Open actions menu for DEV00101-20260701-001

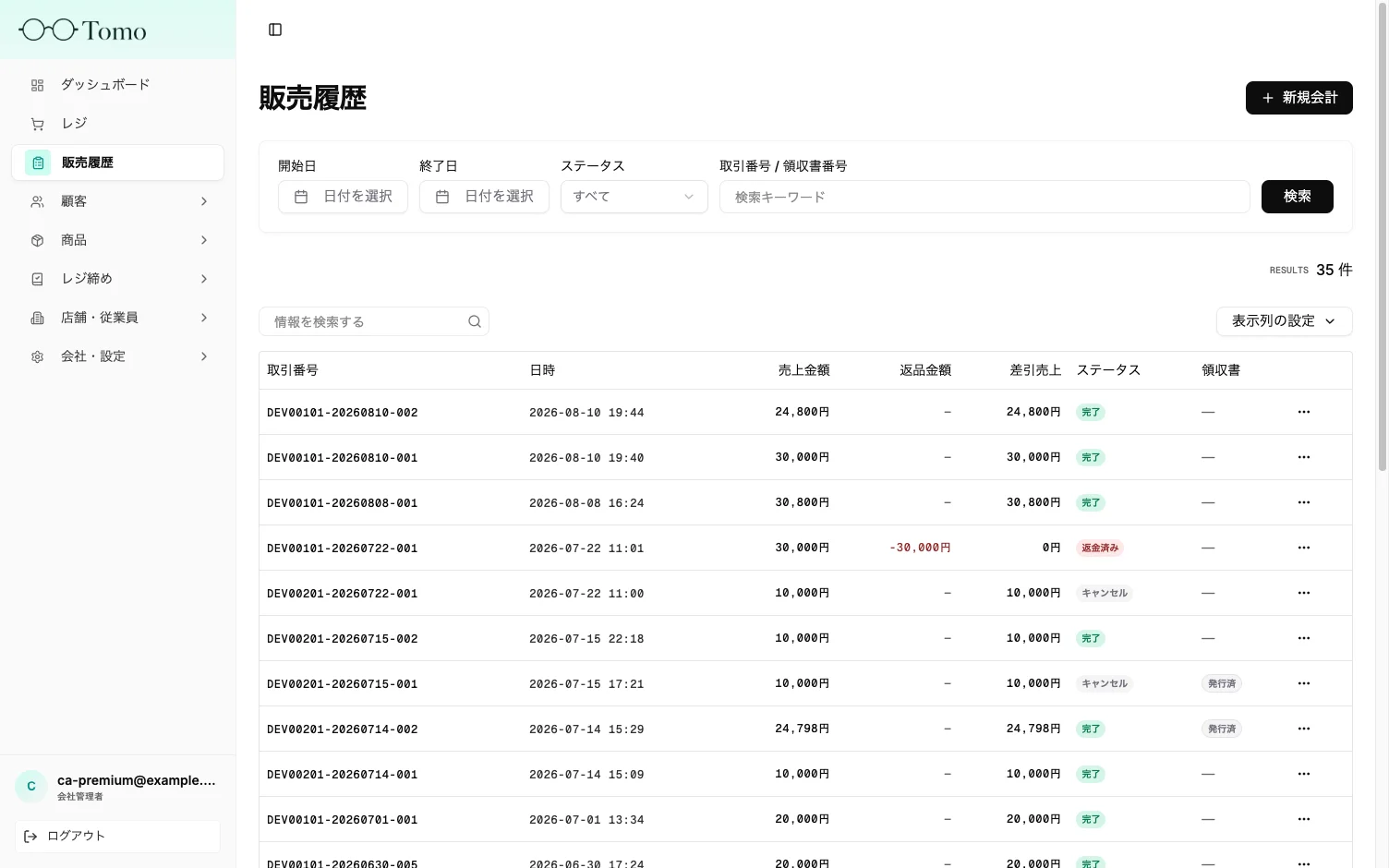pyautogui.click(x=1304, y=819)
